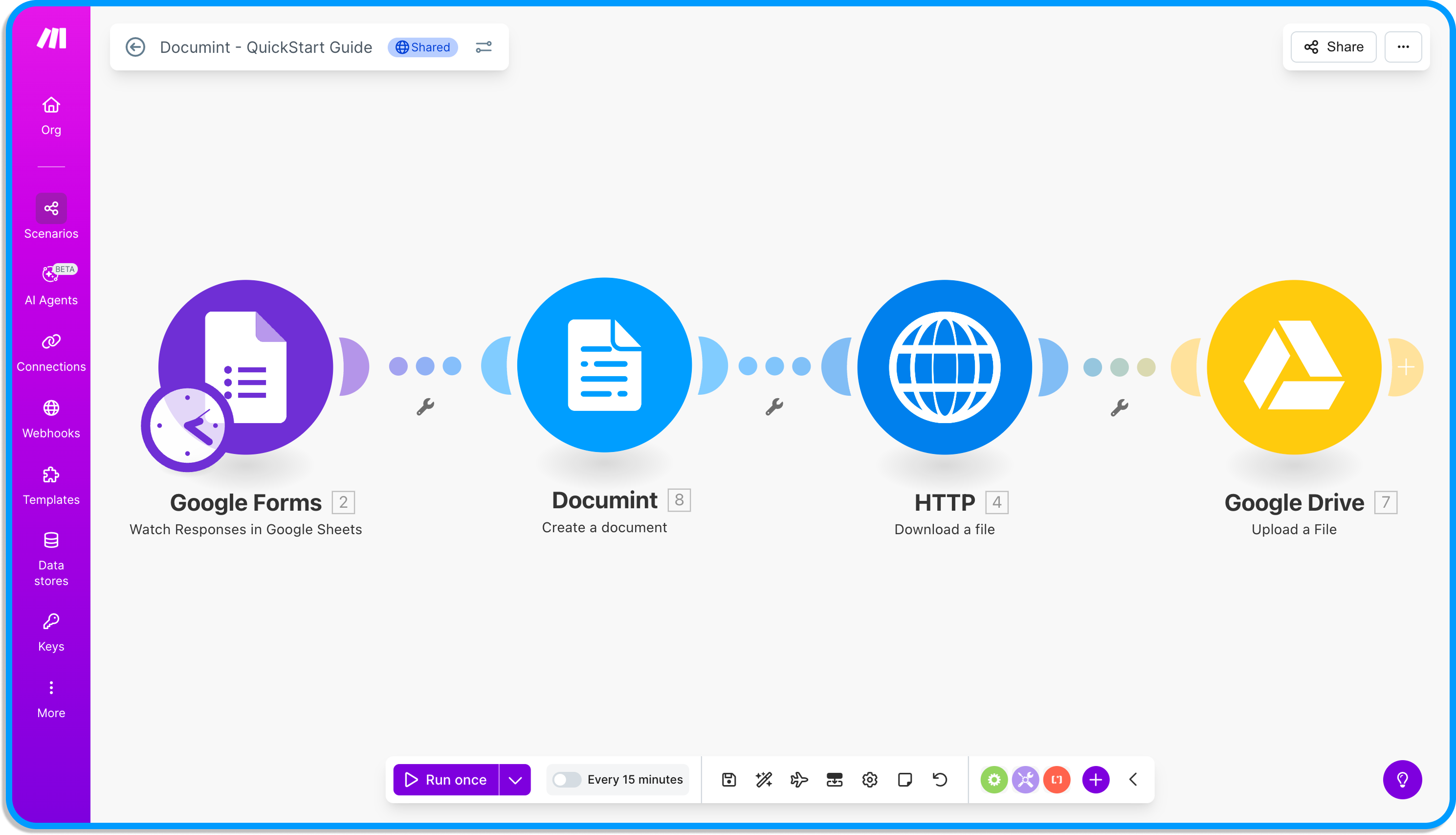Open the three-dot options menu near Share
1456x835 pixels.
pyautogui.click(x=1403, y=47)
